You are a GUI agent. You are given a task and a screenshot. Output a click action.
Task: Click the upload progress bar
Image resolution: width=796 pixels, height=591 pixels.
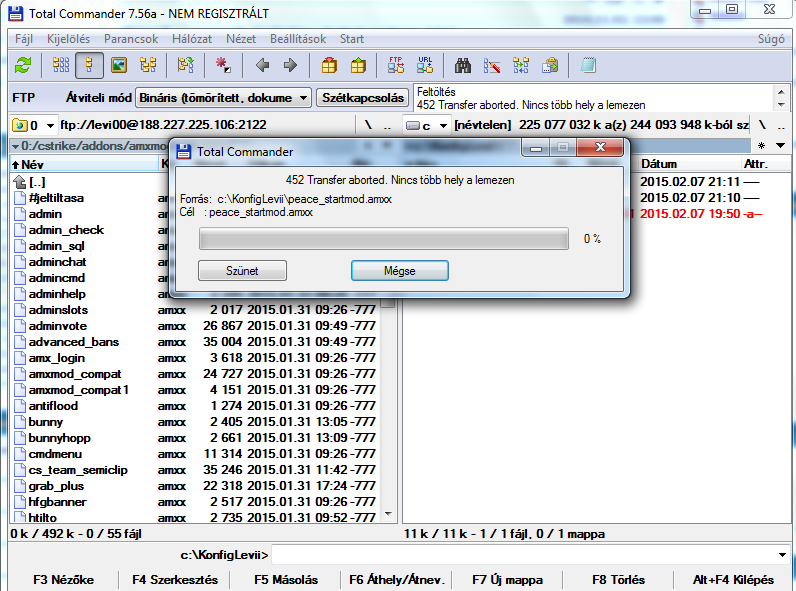384,239
